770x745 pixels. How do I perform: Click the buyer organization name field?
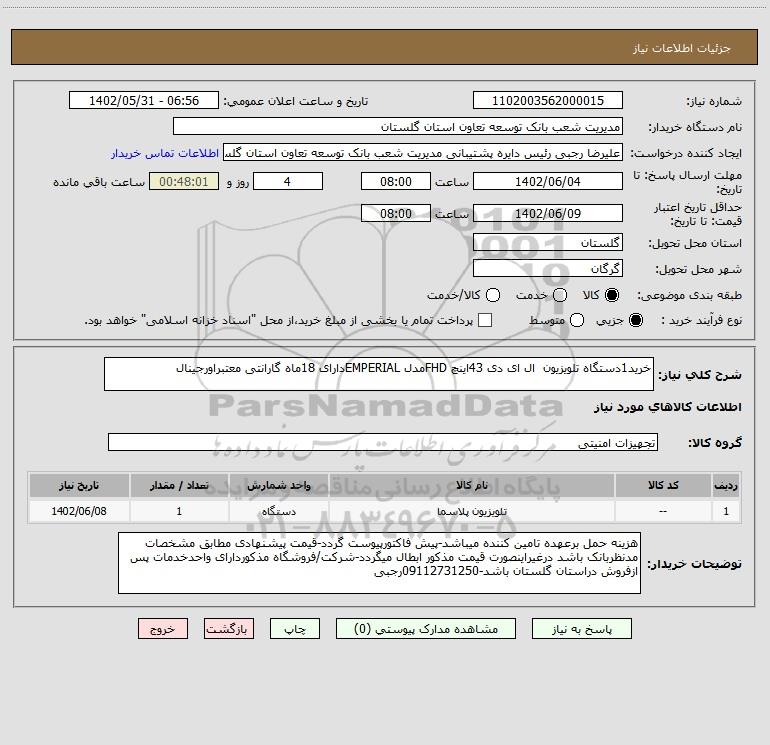(398, 127)
